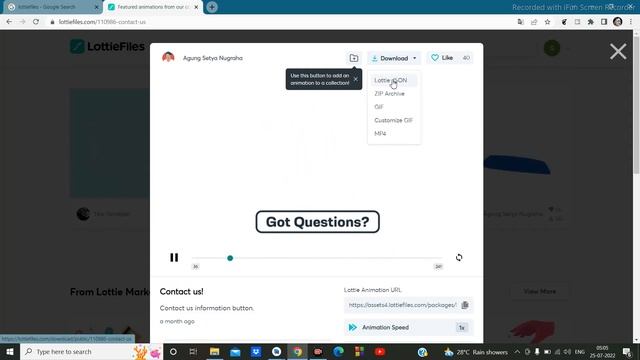Open Agung Setya Nugraha's avatar profile
The width and height of the screenshot is (640, 360).
pos(168,58)
